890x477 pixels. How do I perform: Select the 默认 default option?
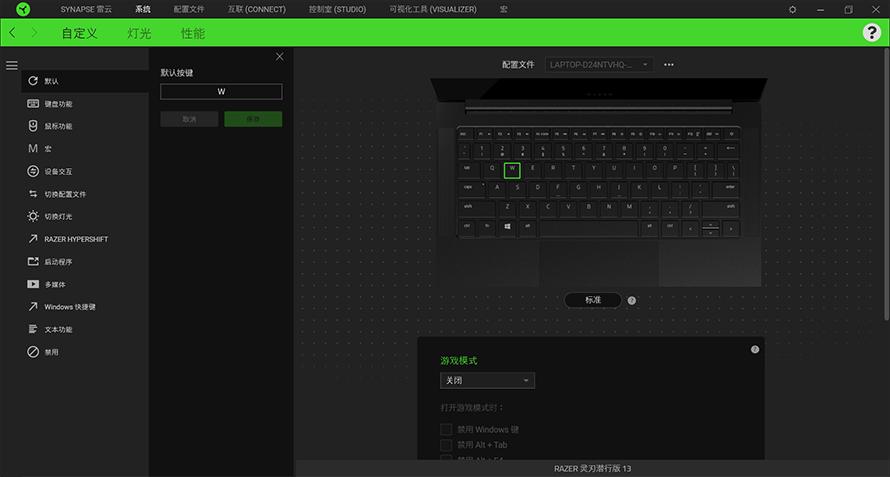pyautogui.click(x=85, y=81)
